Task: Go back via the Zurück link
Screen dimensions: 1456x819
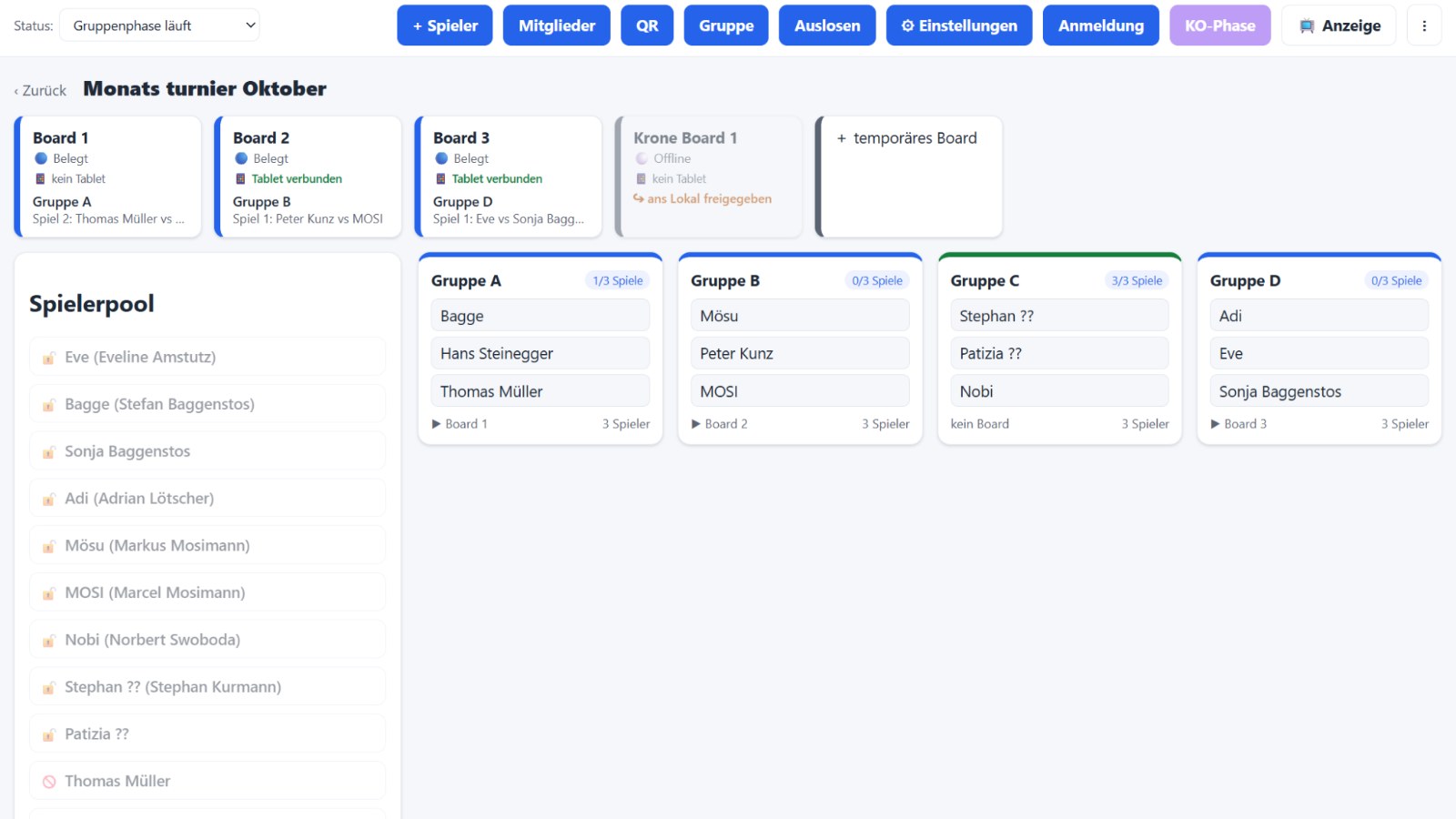Action: (x=40, y=90)
